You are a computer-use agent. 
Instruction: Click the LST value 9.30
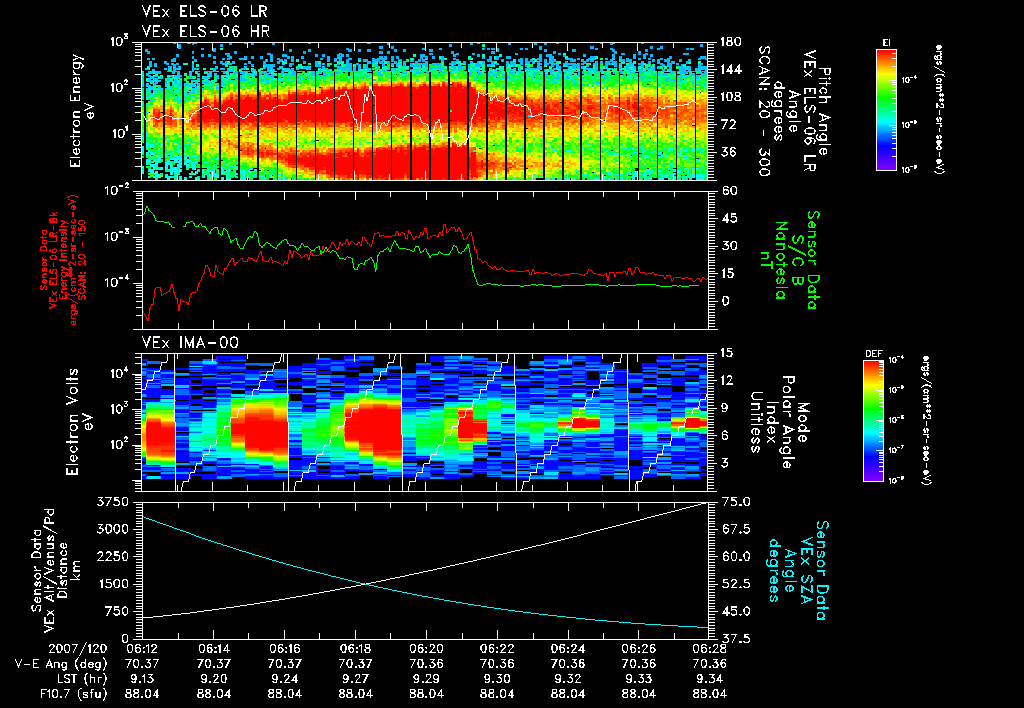point(497,679)
